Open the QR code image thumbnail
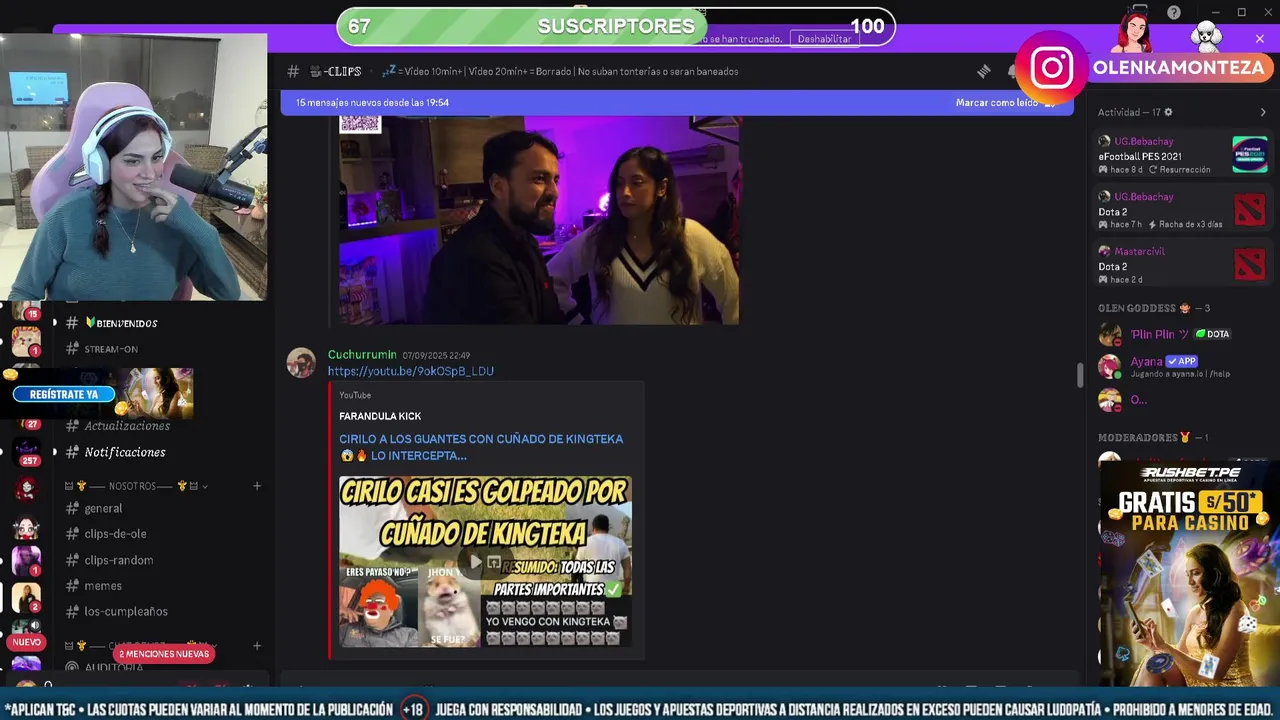 [x=360, y=123]
